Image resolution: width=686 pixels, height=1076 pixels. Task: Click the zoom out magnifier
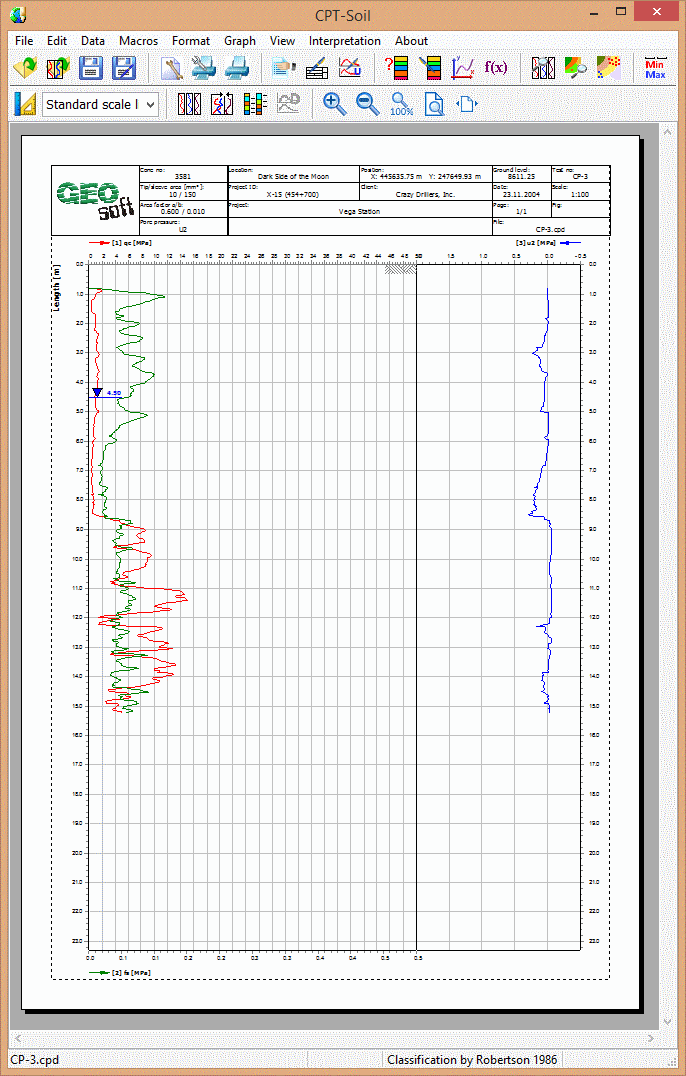pyautogui.click(x=368, y=103)
